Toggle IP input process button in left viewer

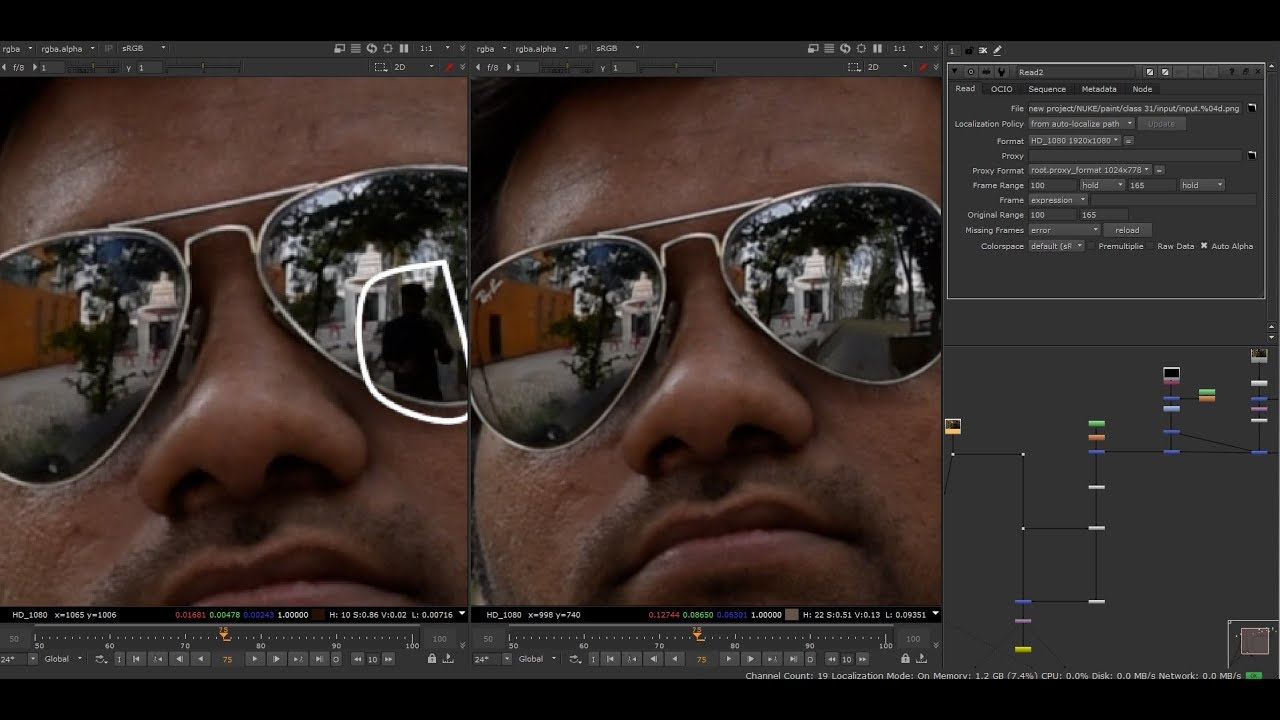tap(109, 48)
